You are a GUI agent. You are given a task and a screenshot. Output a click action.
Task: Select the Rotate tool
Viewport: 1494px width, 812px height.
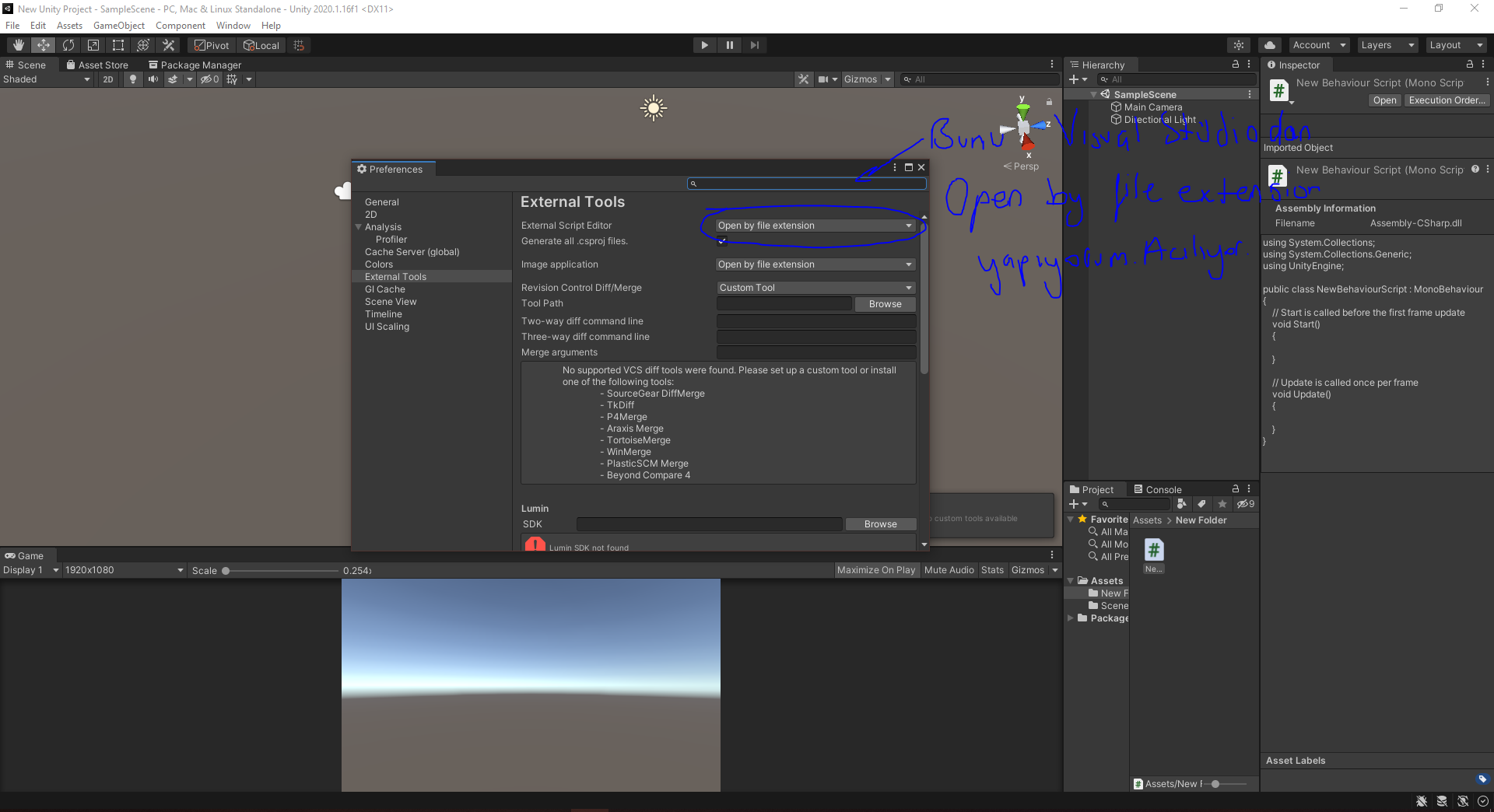coord(68,45)
